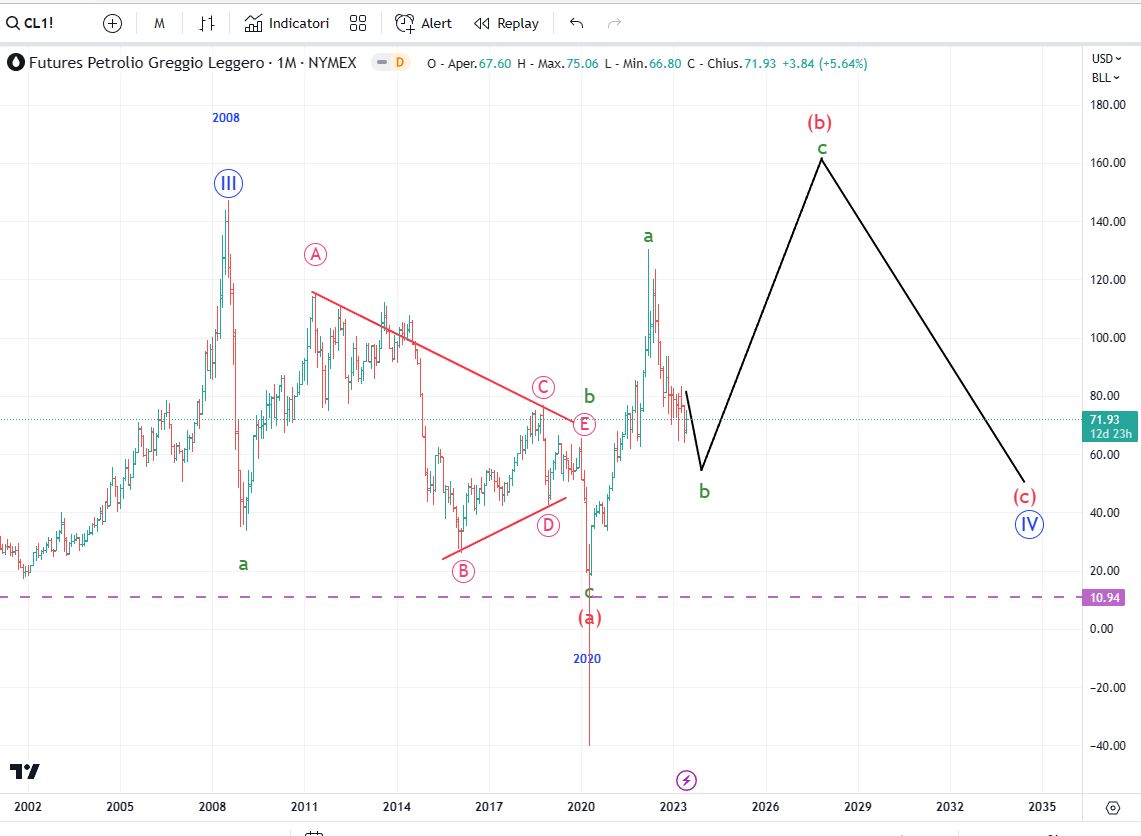The width and height of the screenshot is (1141, 836).
Task: Create a new Alert
Action: 424,23
